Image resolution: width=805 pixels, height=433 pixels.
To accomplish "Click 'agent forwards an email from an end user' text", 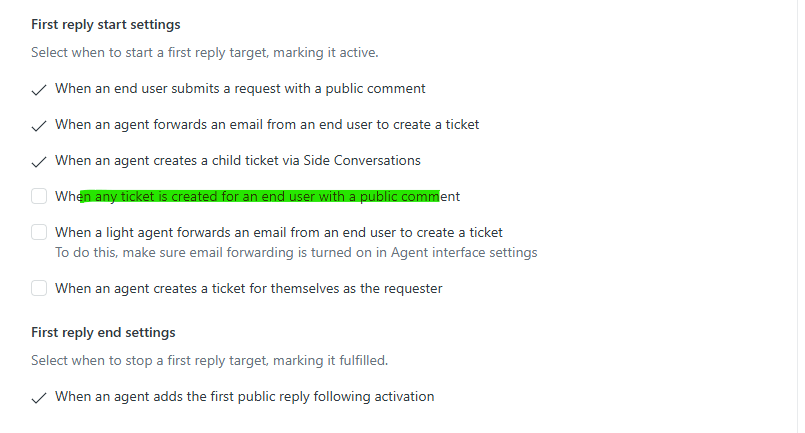I will click(267, 125).
